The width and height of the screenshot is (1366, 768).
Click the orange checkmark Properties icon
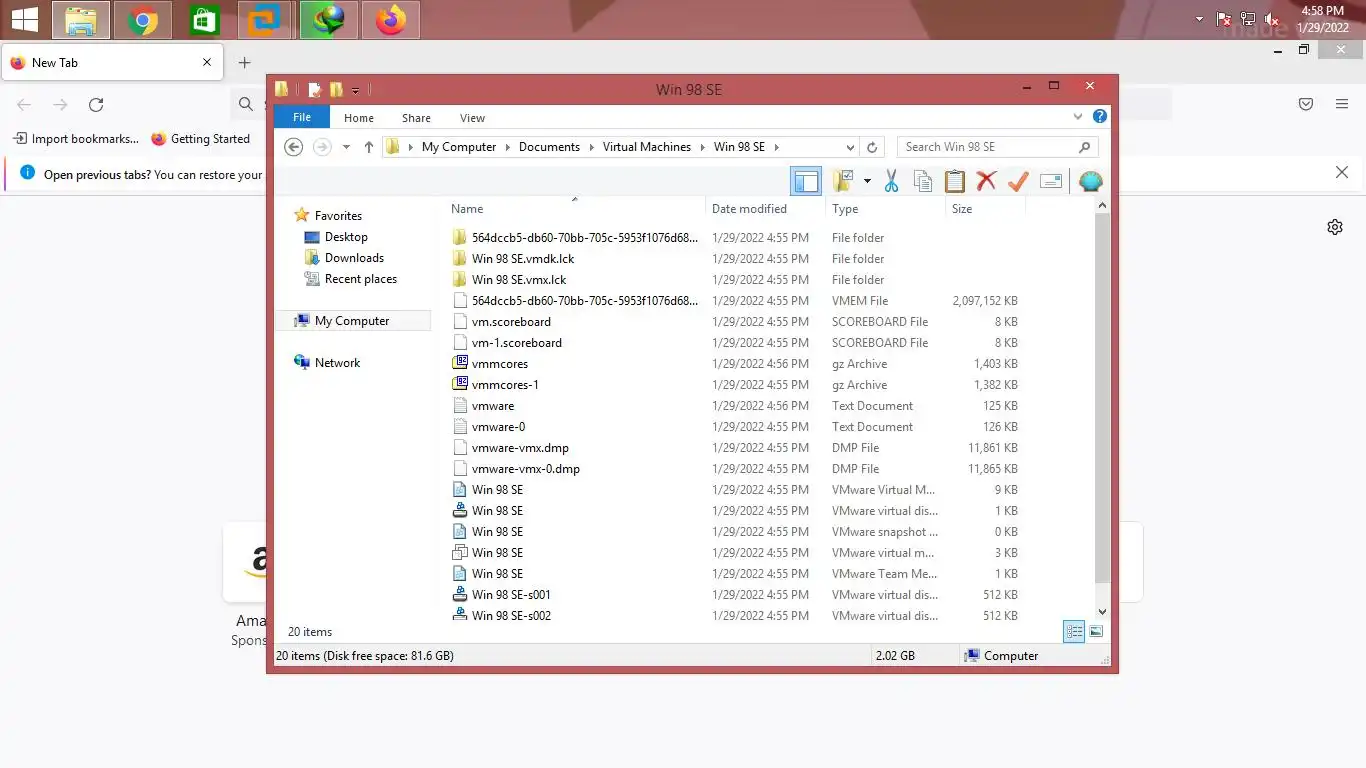pos(1018,181)
